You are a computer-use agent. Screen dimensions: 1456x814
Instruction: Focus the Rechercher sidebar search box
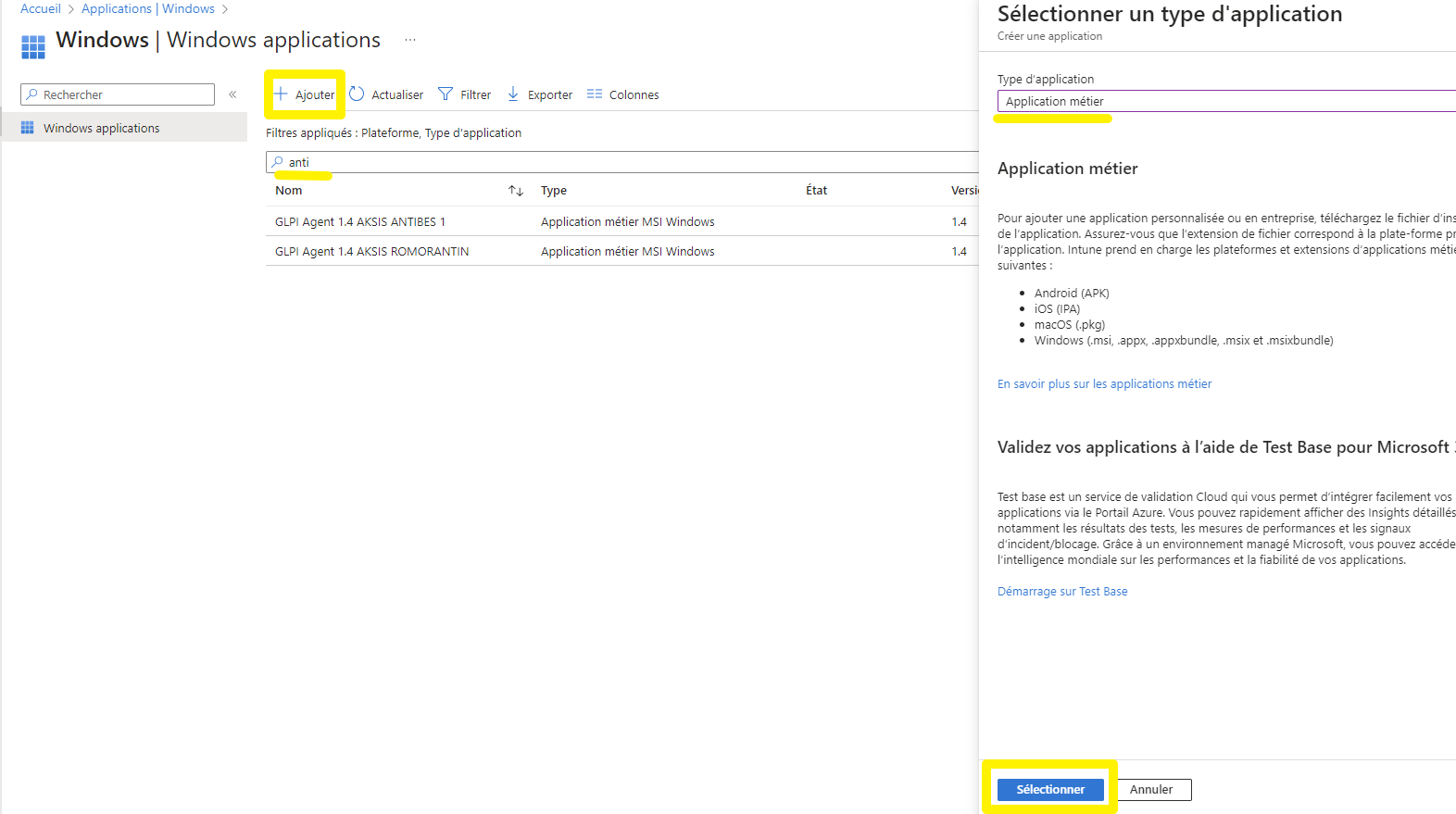(x=118, y=94)
